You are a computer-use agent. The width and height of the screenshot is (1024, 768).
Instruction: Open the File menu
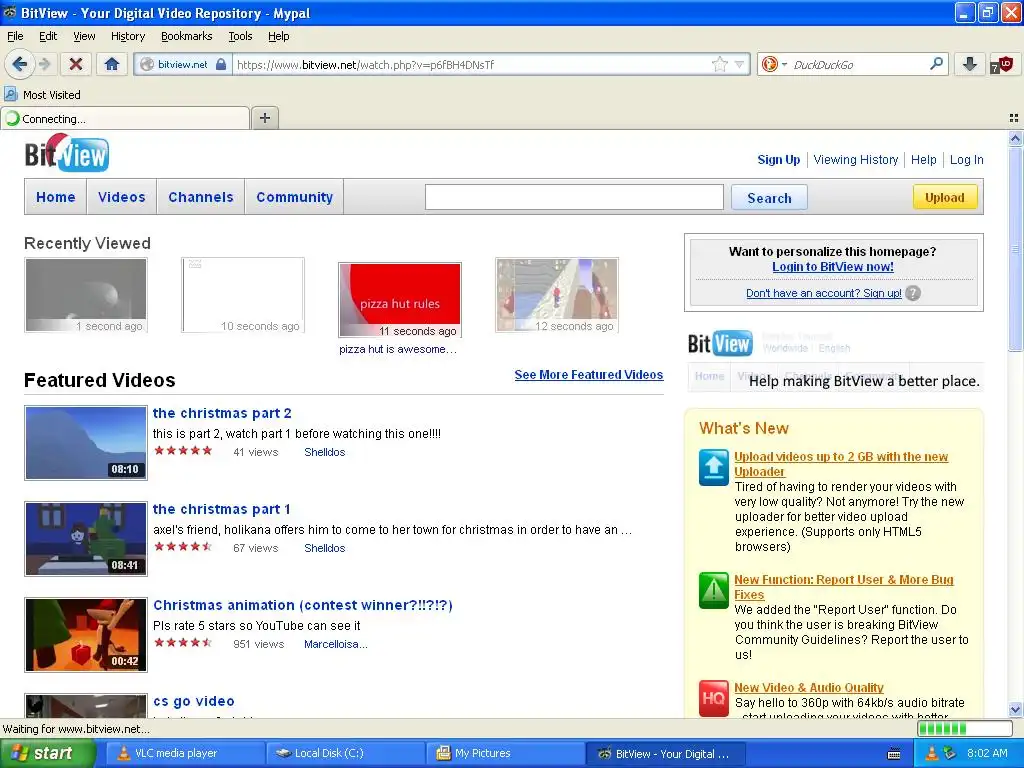click(x=15, y=36)
